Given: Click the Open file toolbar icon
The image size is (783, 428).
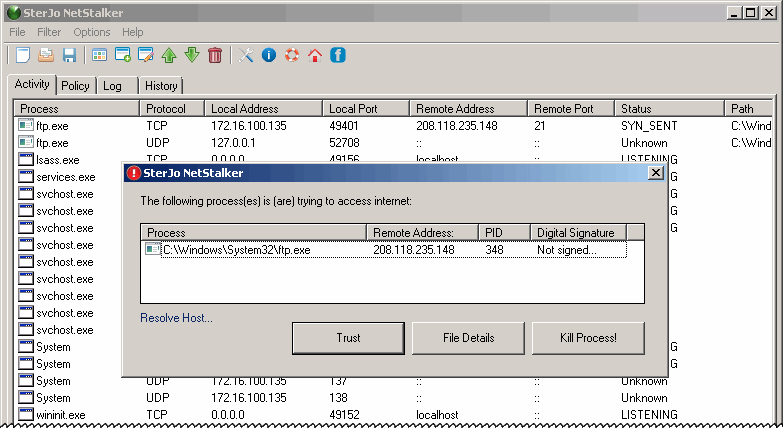Looking at the screenshot, I should [47, 55].
